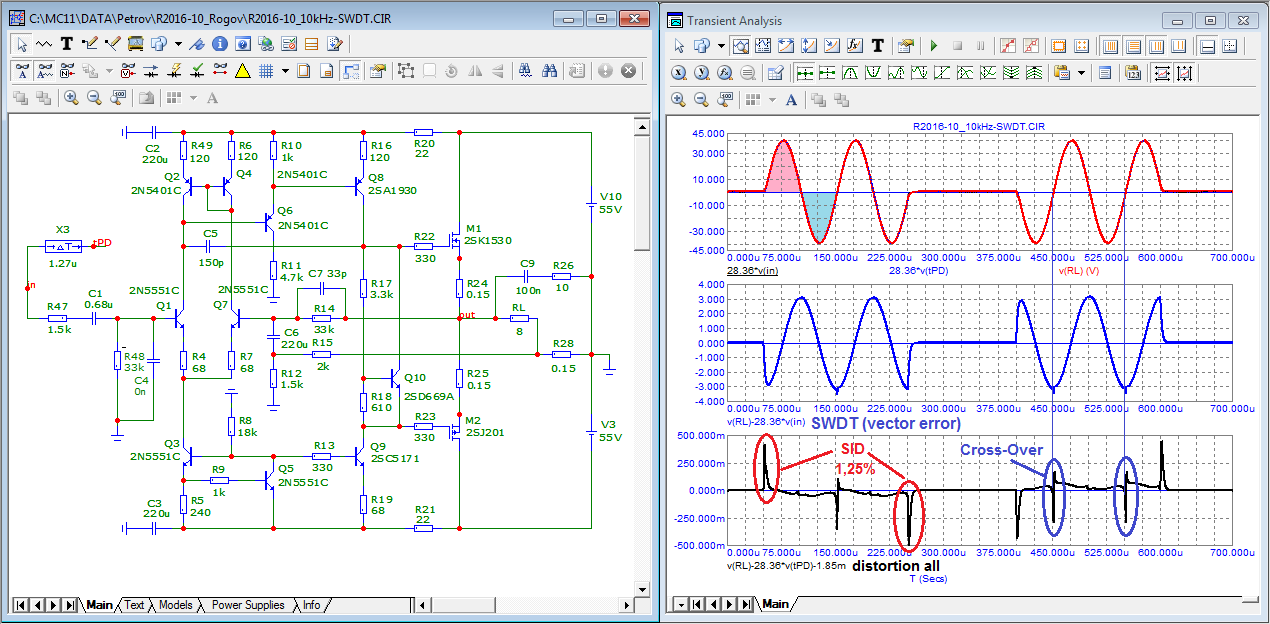Image resolution: width=1270 pixels, height=624 pixels.
Task: Select the Text tool in schematic toolbar
Action: [67, 44]
